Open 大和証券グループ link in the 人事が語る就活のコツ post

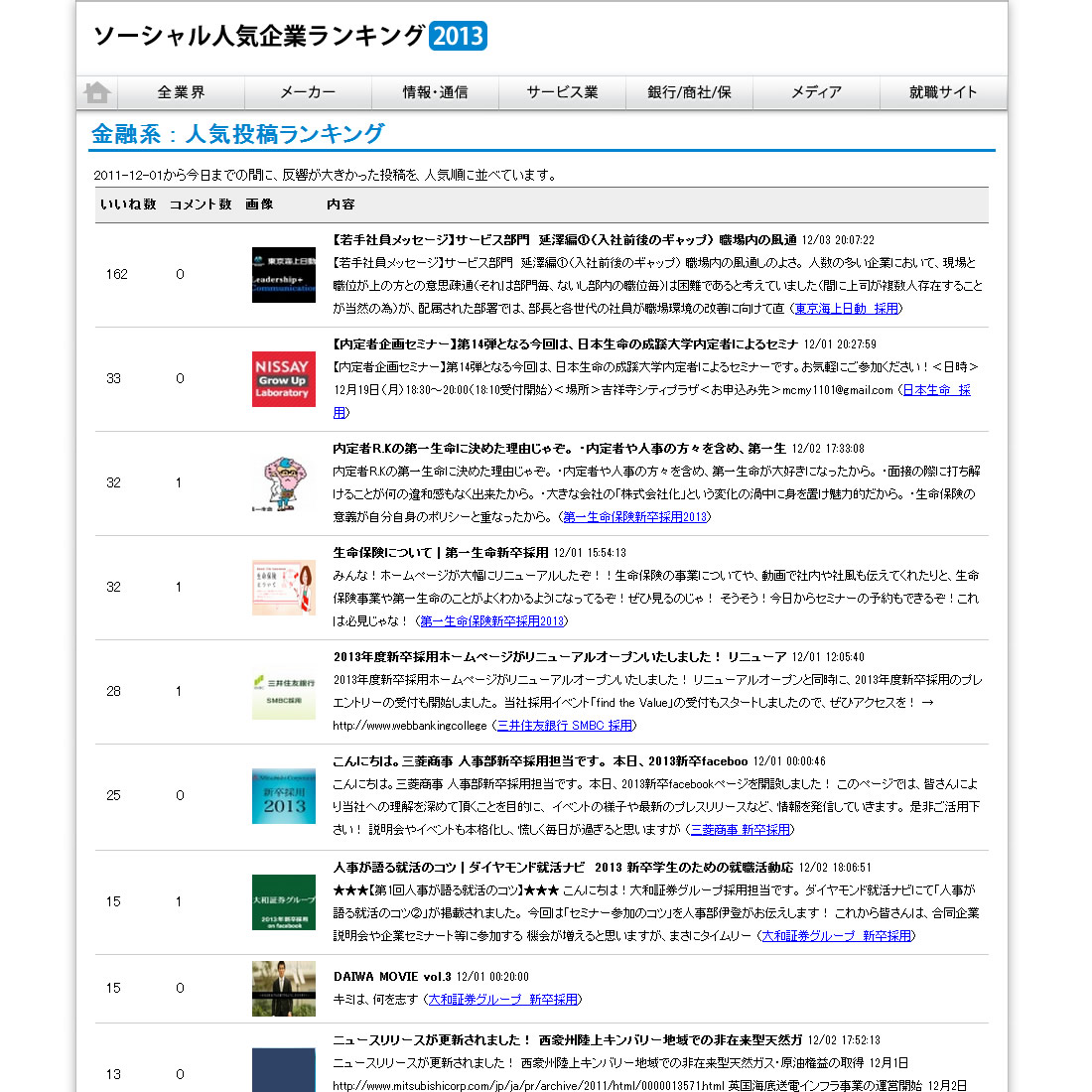(837, 936)
